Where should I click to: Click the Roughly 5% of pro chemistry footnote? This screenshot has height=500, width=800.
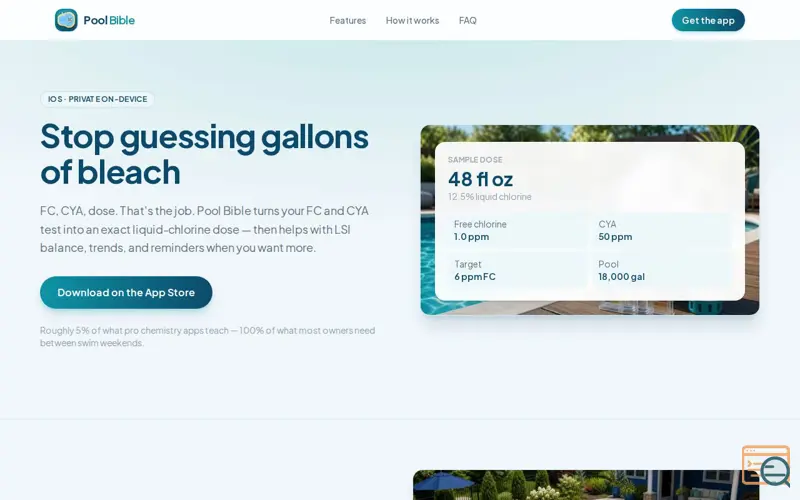[208, 337]
